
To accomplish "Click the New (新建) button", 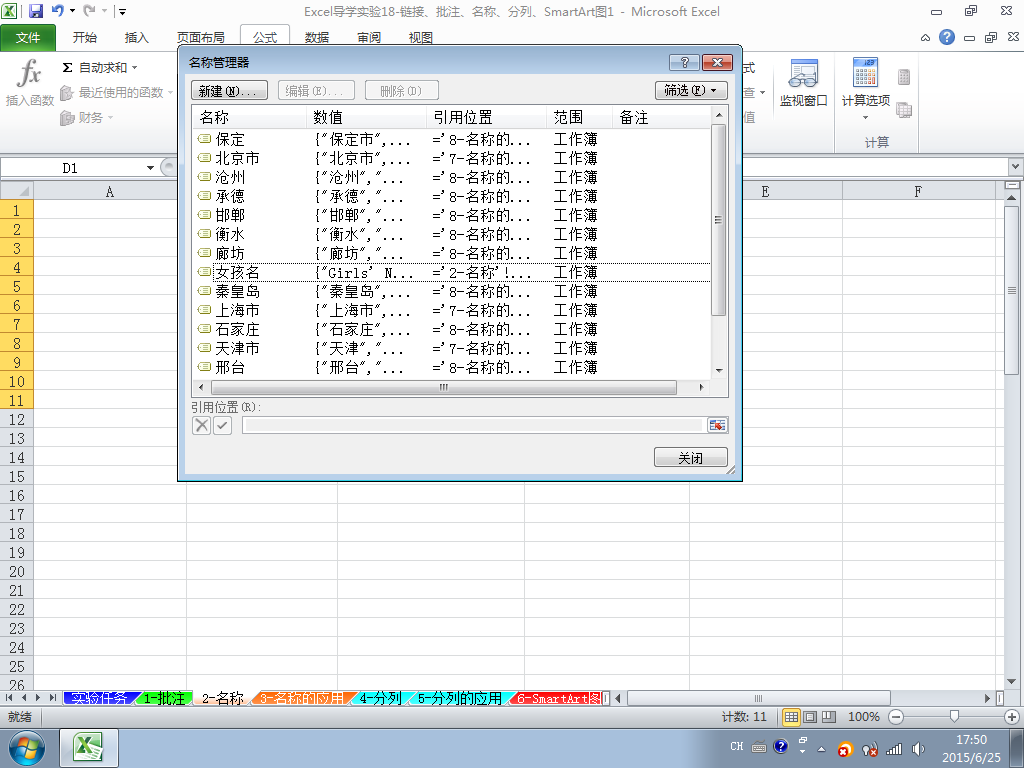I will (229, 90).
